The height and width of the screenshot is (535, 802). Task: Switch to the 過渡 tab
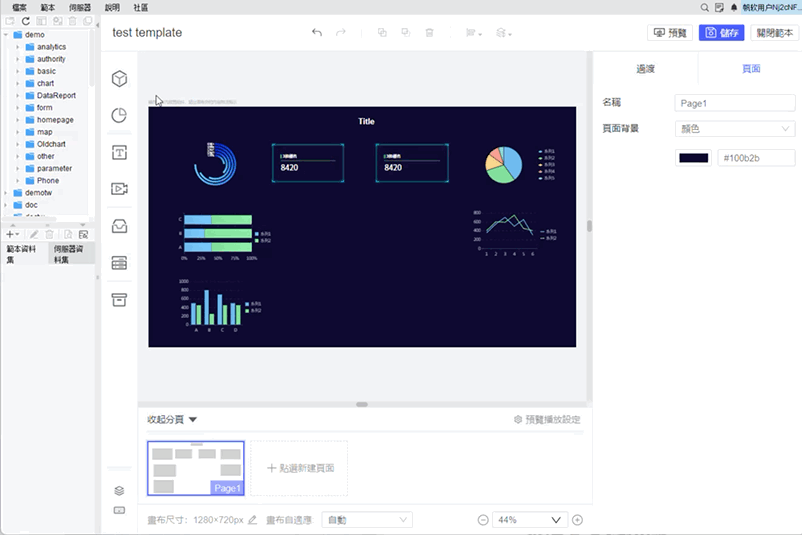646,69
